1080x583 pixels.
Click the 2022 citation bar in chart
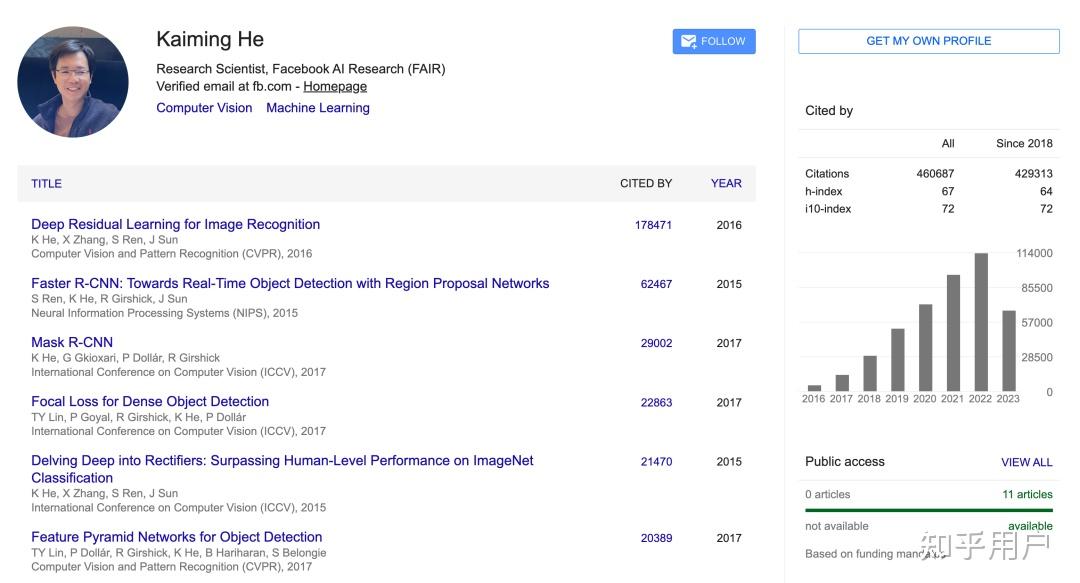[x=981, y=322]
